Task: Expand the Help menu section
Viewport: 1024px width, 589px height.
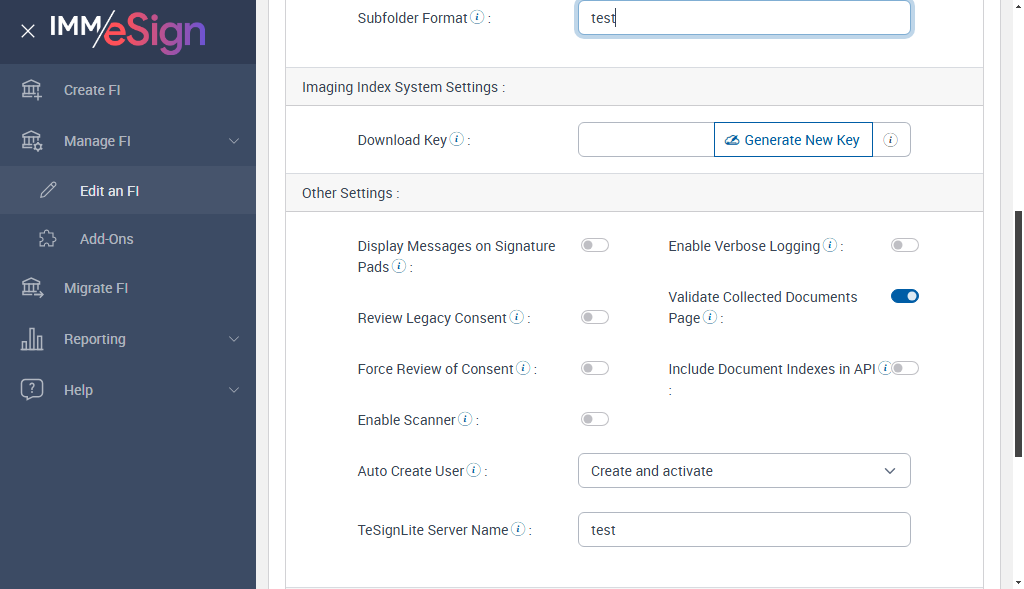Action: tap(233, 390)
